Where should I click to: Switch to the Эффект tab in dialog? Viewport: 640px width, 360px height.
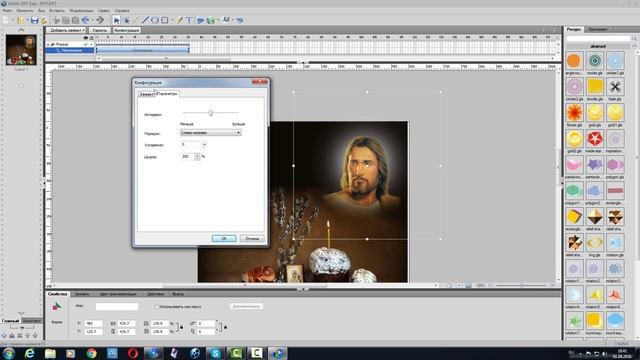pos(147,94)
